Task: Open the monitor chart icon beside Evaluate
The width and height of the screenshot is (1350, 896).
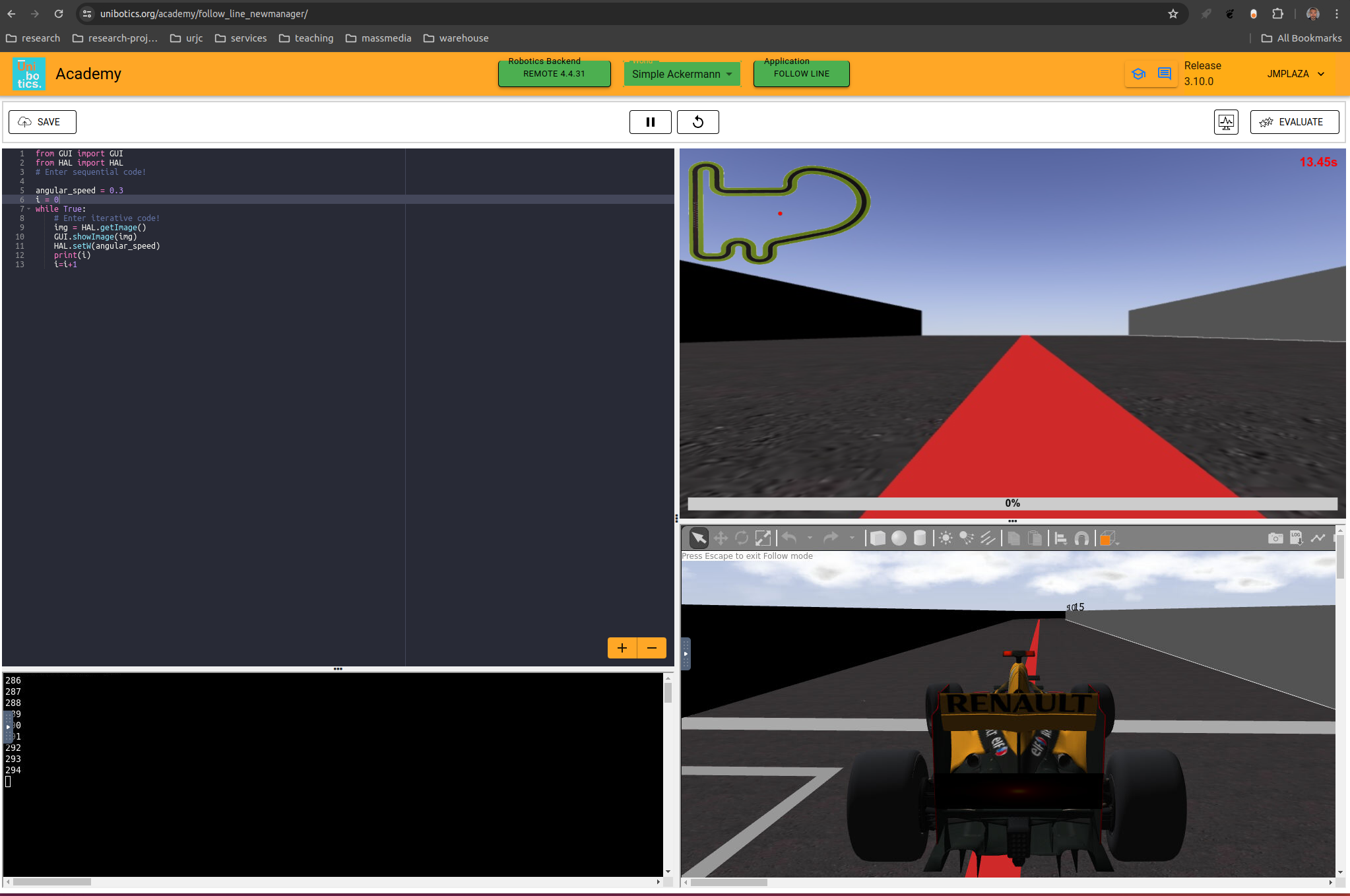Action: pyautogui.click(x=1226, y=122)
